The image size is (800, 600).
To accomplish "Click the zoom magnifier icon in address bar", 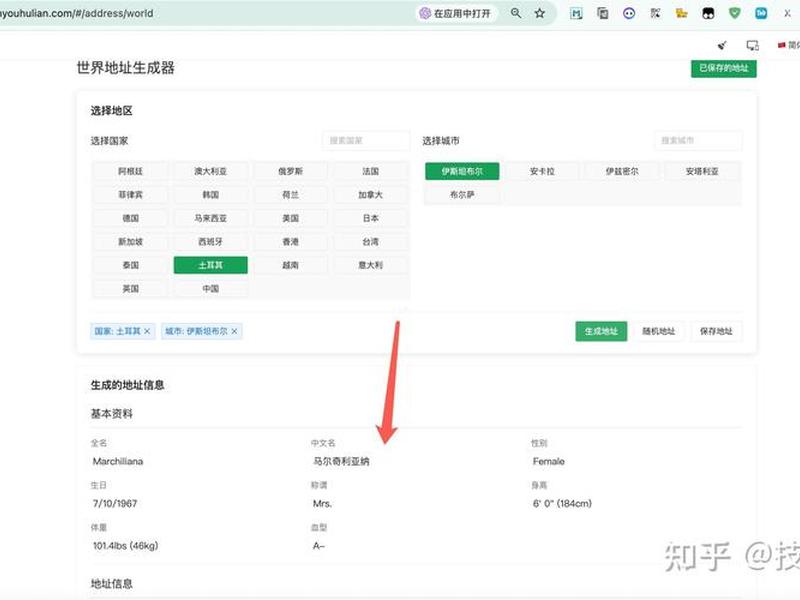I will 516,13.
